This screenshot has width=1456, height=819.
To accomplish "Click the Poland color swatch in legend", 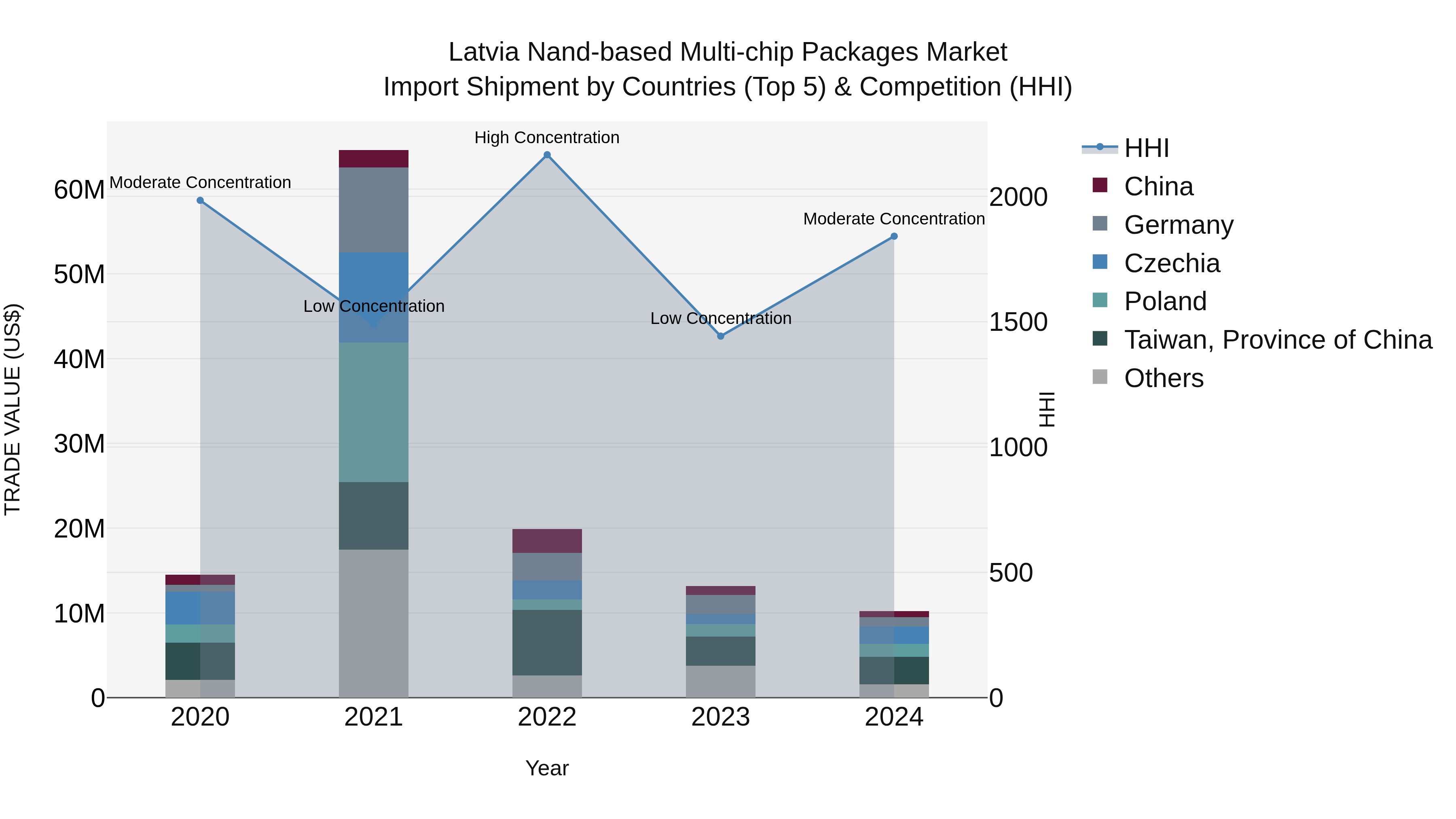I will pos(1100,300).
